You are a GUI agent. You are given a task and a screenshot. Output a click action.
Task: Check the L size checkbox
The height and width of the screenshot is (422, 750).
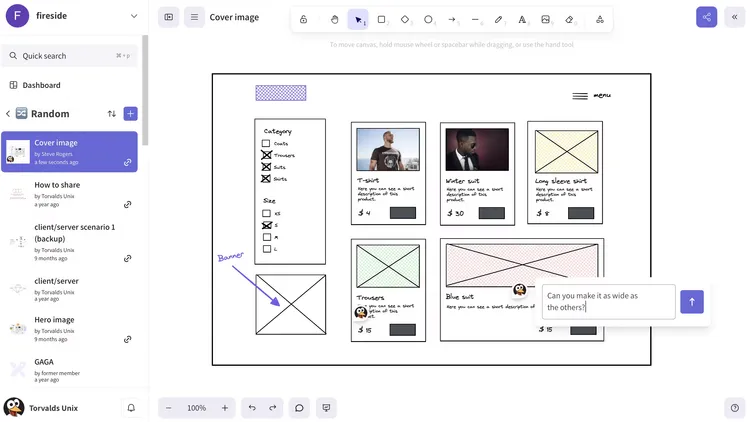(267, 249)
